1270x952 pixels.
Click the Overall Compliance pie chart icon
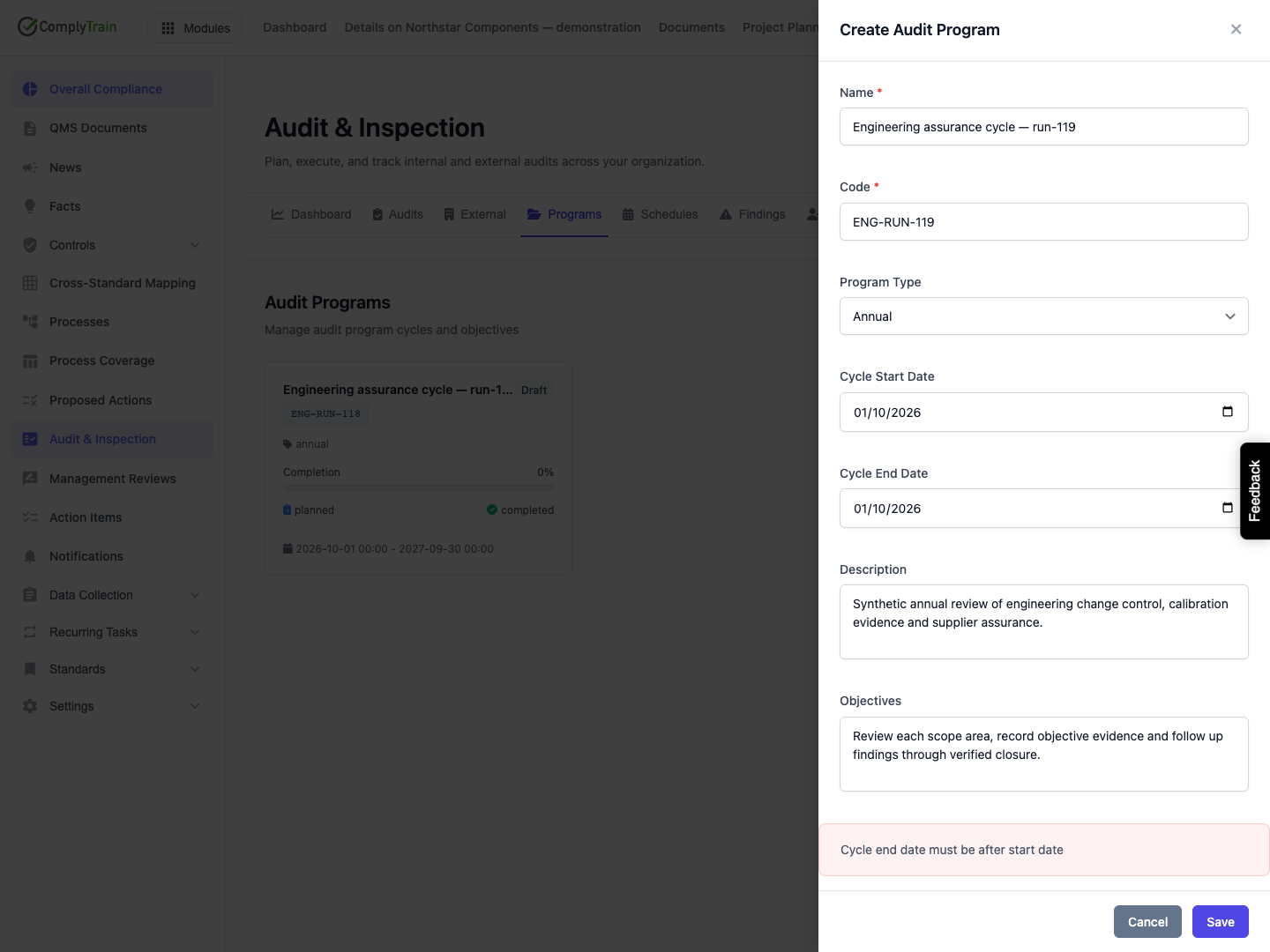coord(30,89)
